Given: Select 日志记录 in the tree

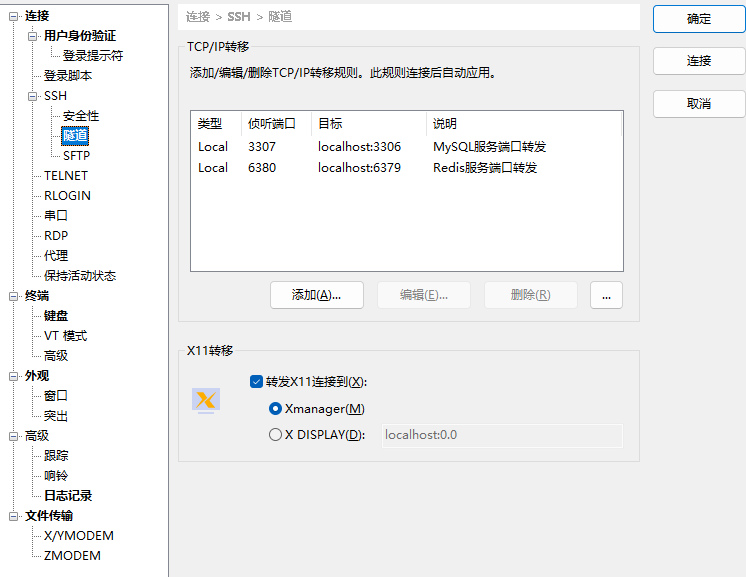Looking at the screenshot, I should click(x=68, y=496).
